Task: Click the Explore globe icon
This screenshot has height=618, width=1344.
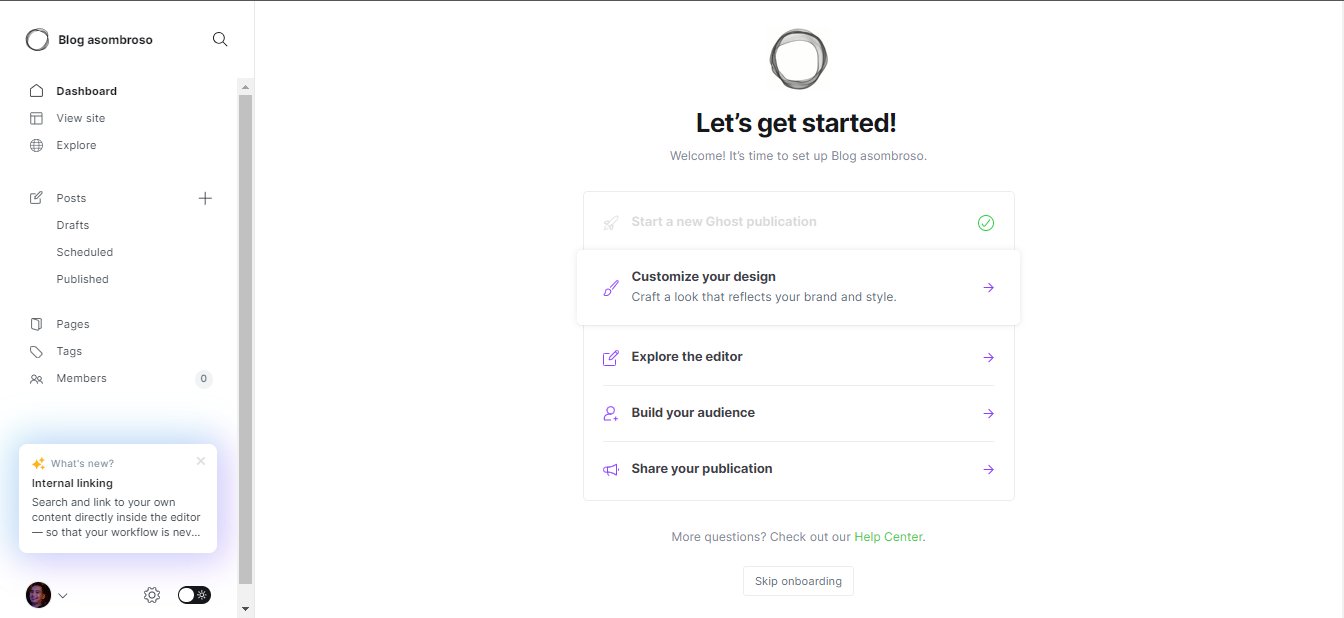Action: click(x=37, y=145)
